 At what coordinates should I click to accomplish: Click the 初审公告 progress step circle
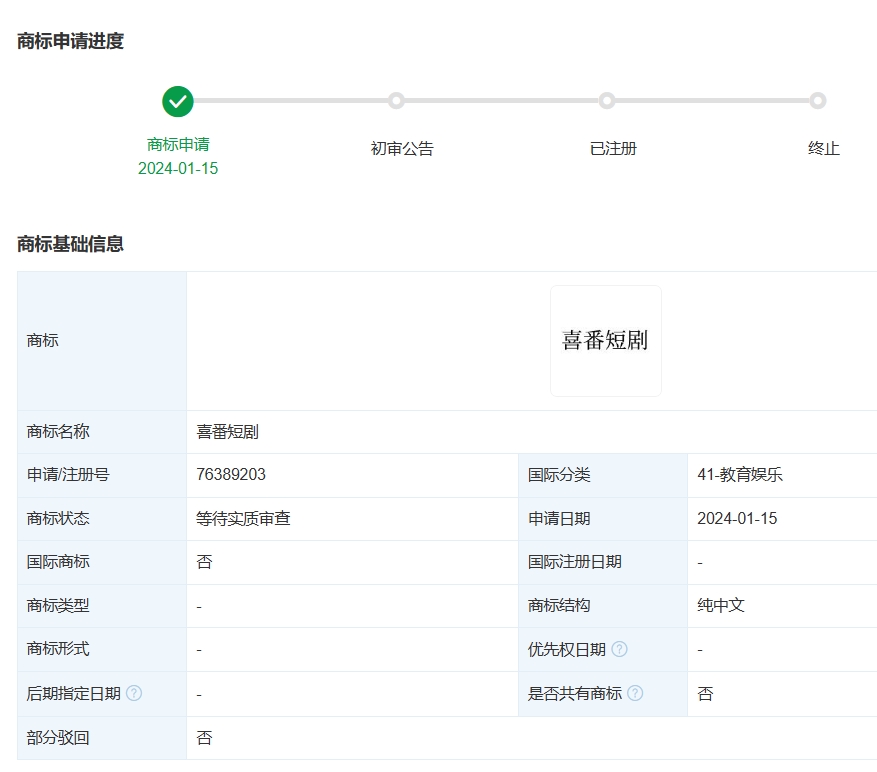(396, 101)
